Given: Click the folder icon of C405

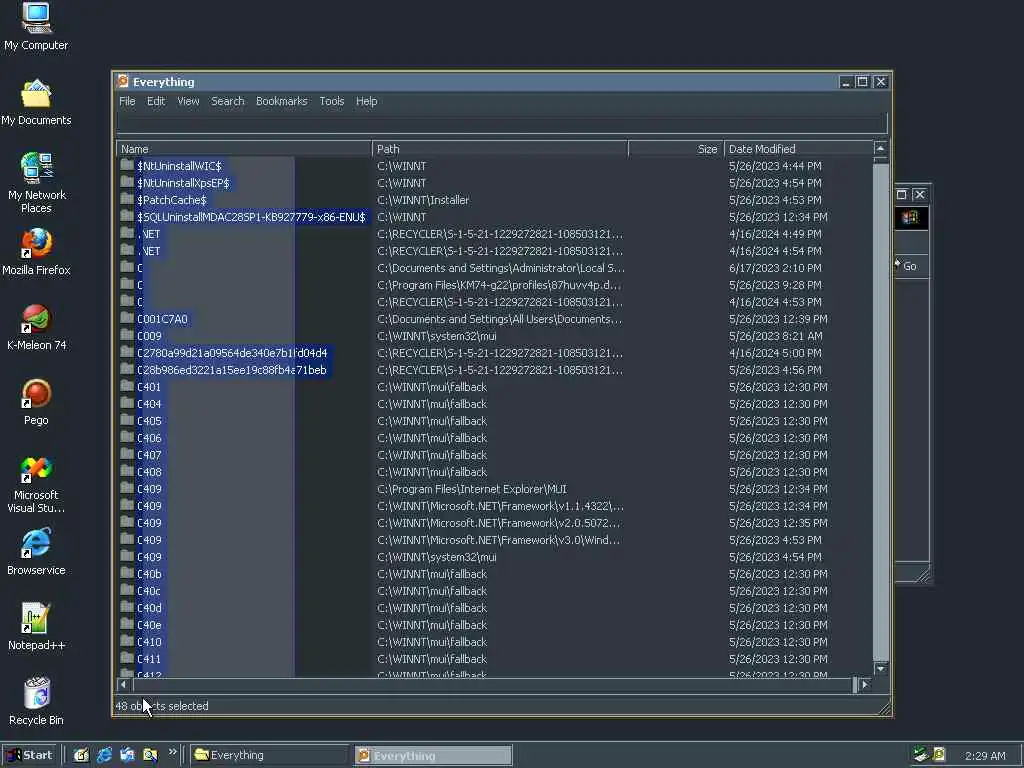Looking at the screenshot, I should tap(127, 420).
